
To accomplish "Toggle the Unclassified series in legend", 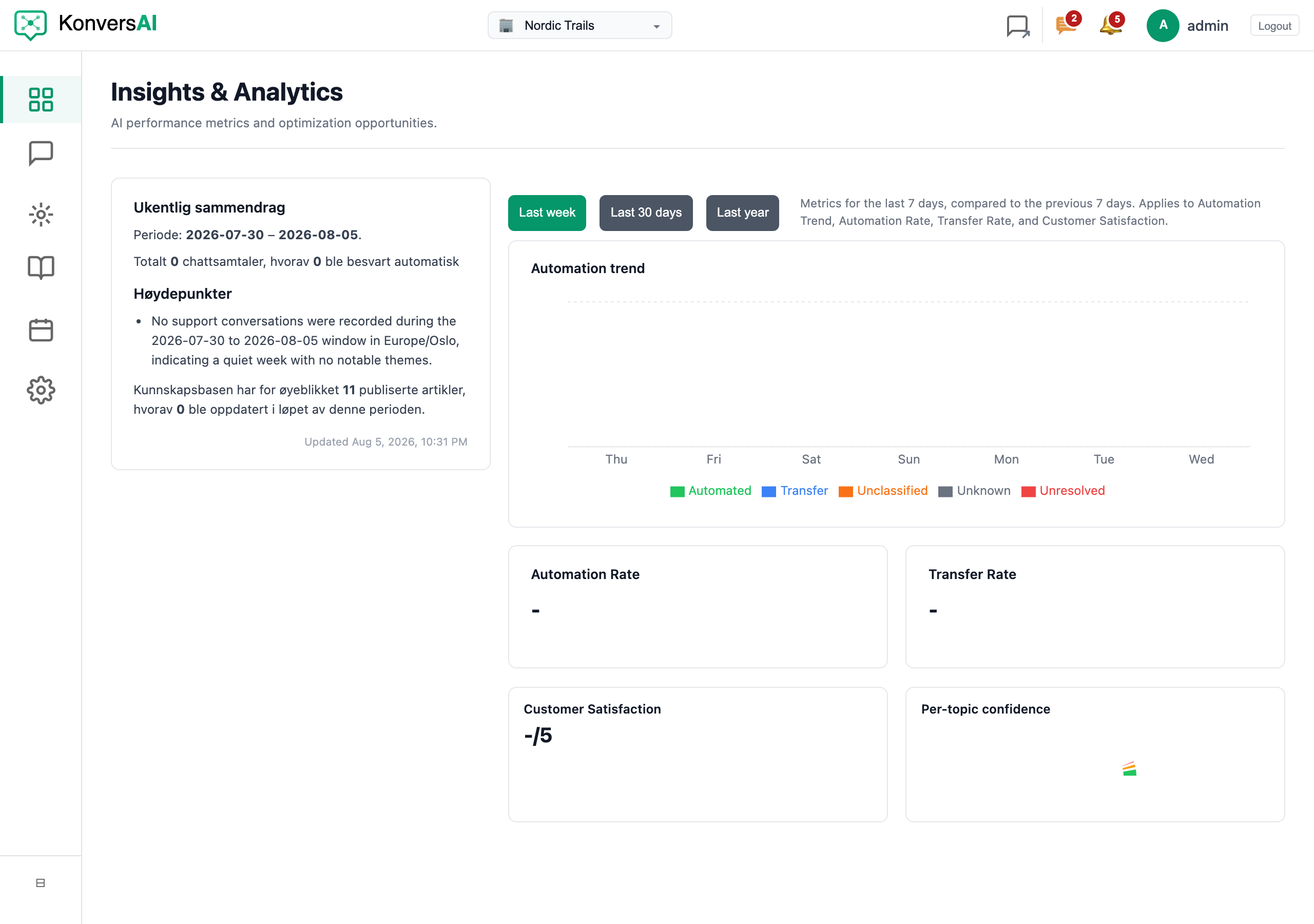I will tap(883, 491).
